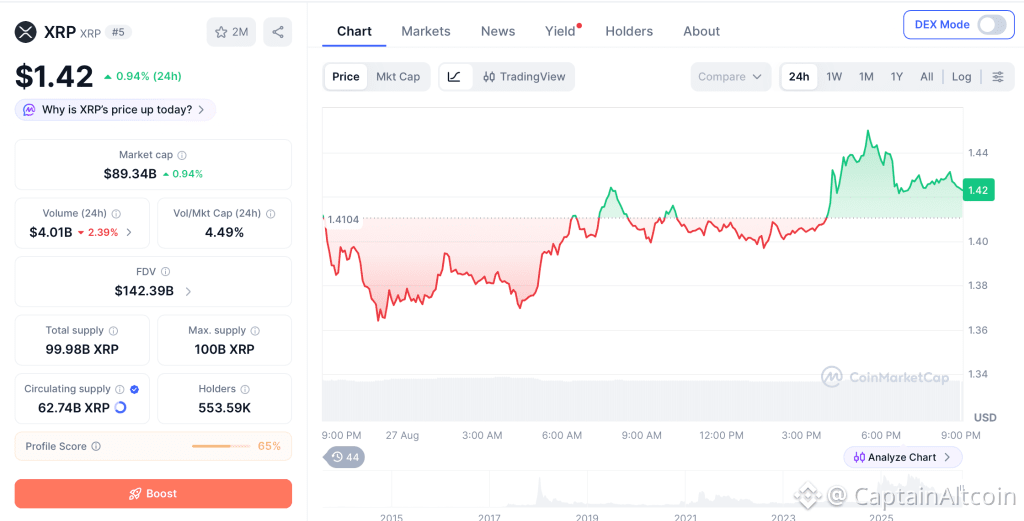Click the $89.34B market cap value

tap(130, 174)
